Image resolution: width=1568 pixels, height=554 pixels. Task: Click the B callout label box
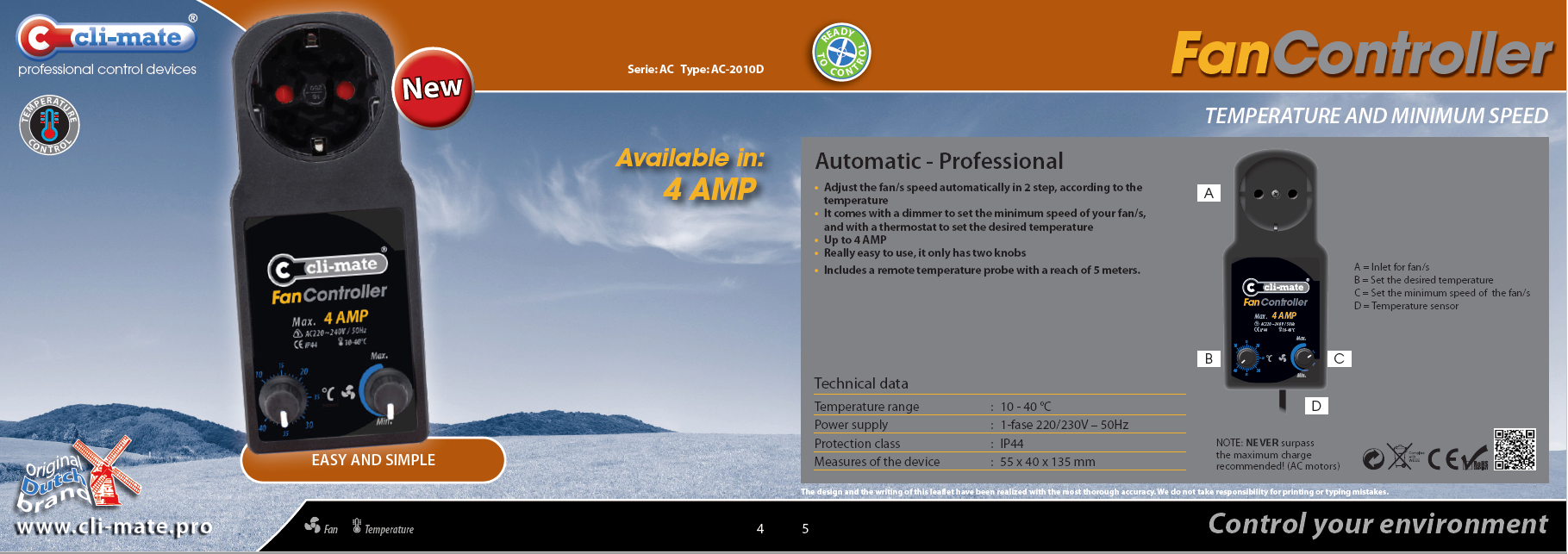1209,358
